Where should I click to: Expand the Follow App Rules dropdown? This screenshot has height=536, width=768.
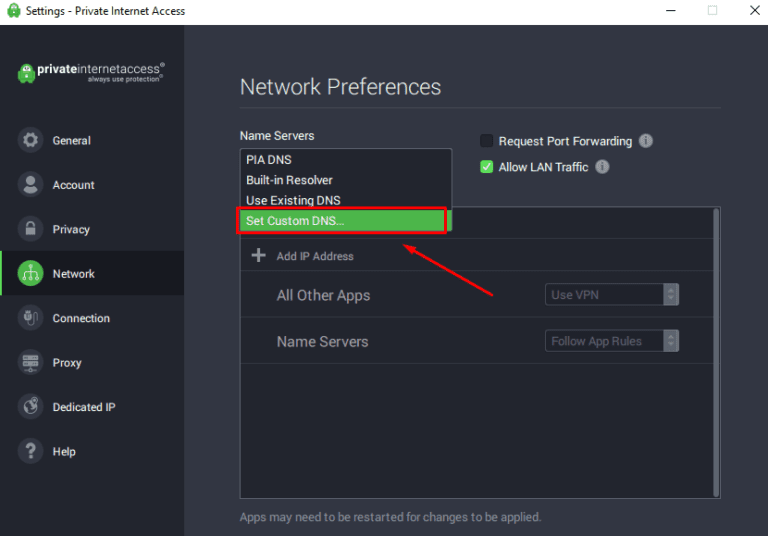click(612, 341)
